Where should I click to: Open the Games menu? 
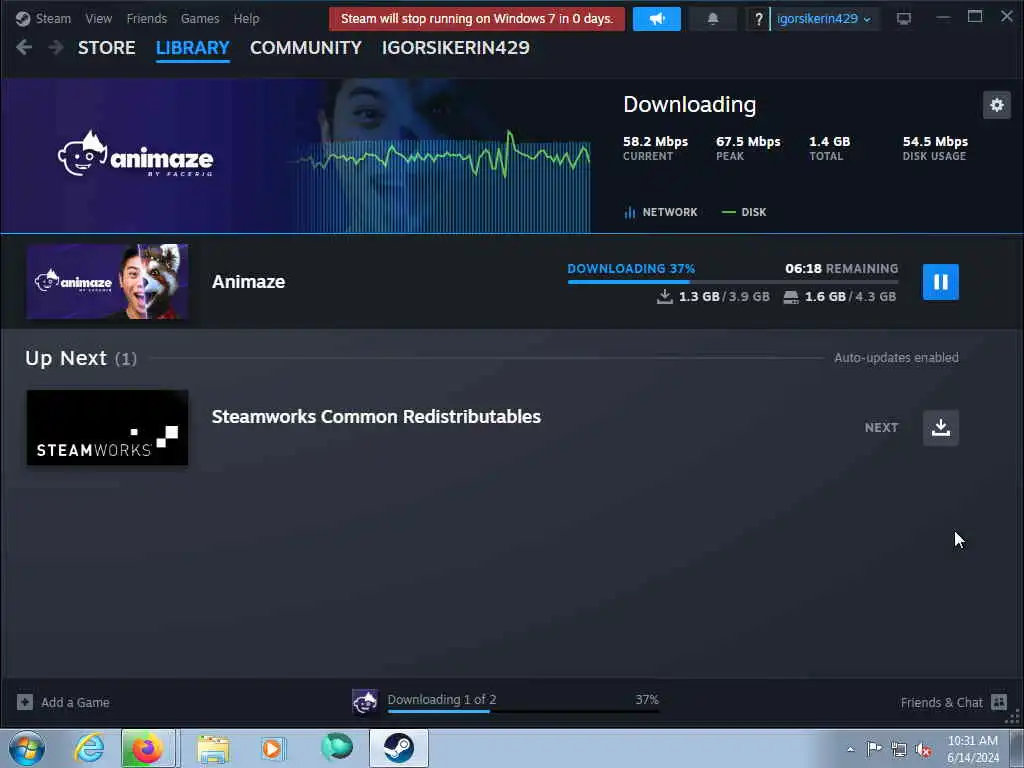click(x=200, y=18)
